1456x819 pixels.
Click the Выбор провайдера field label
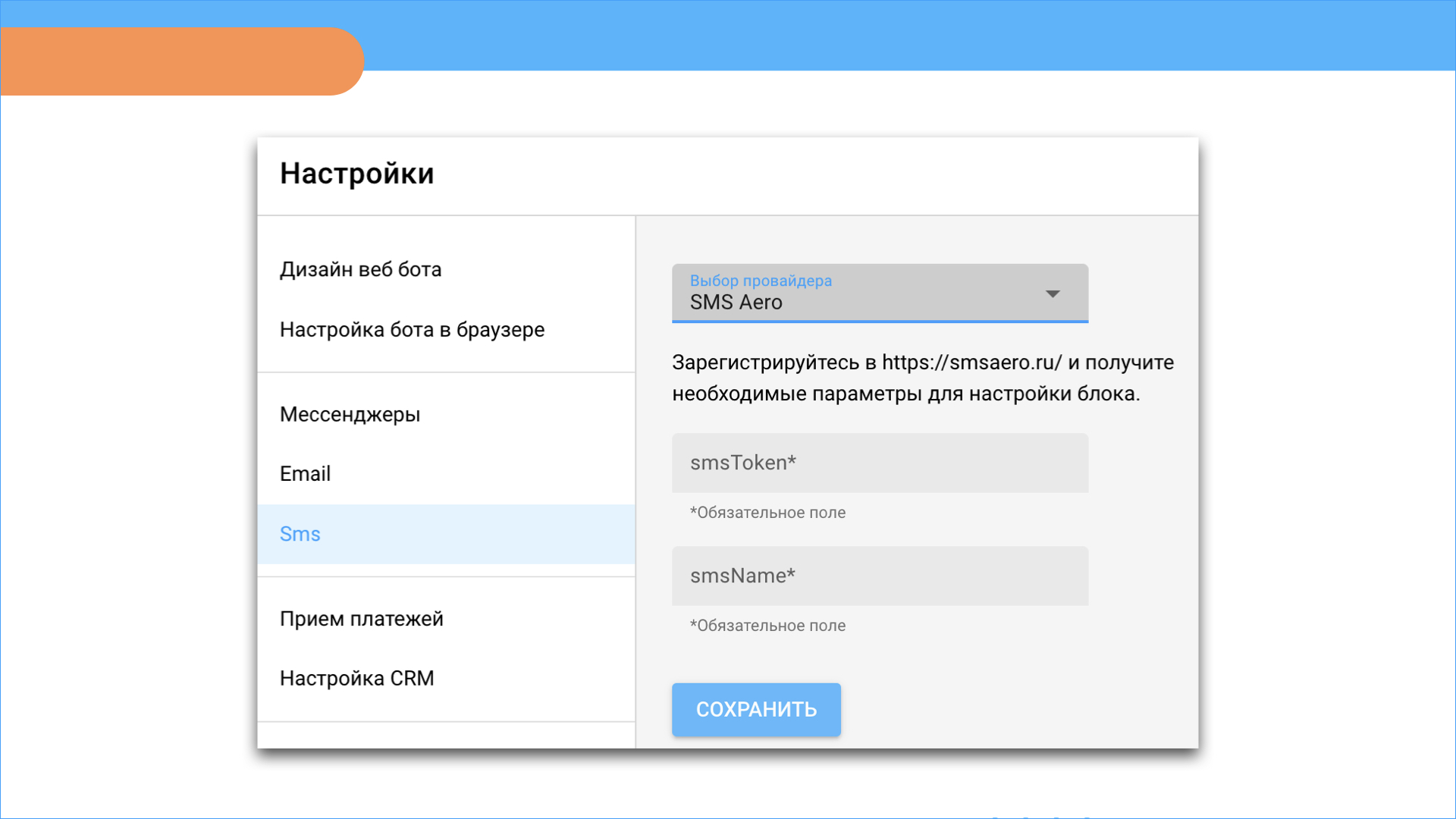761,281
